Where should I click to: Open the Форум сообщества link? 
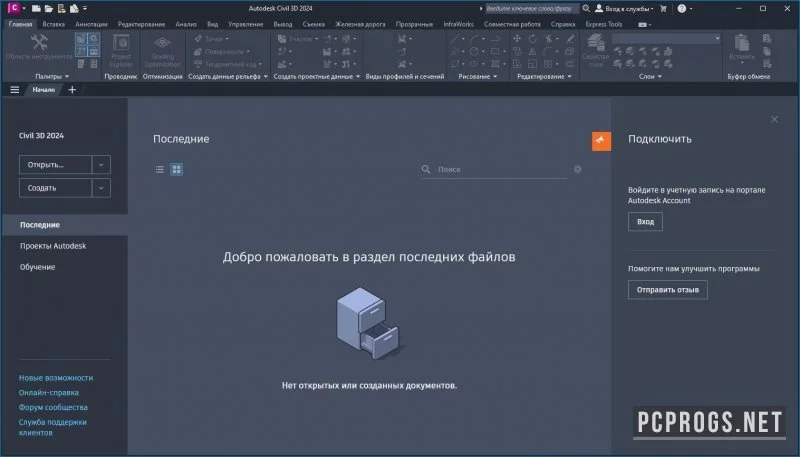pyautogui.click(x=53, y=408)
